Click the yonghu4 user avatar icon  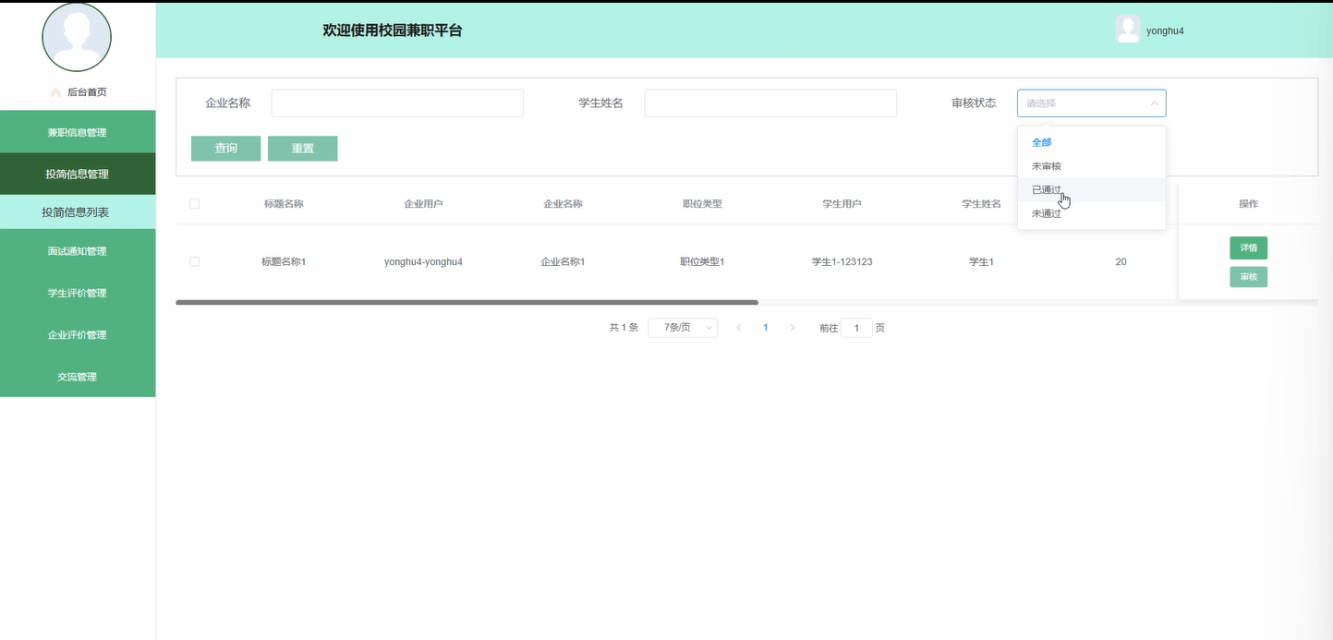coord(1127,30)
